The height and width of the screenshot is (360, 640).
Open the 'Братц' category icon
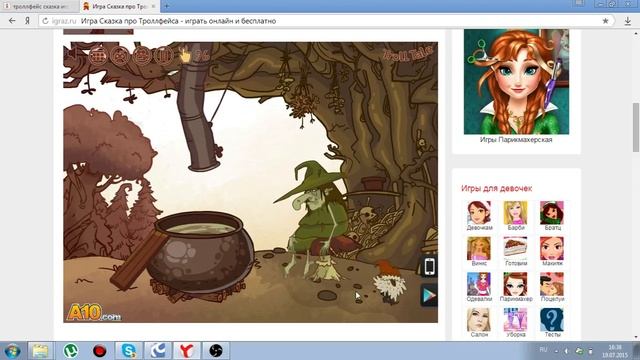[552, 212]
